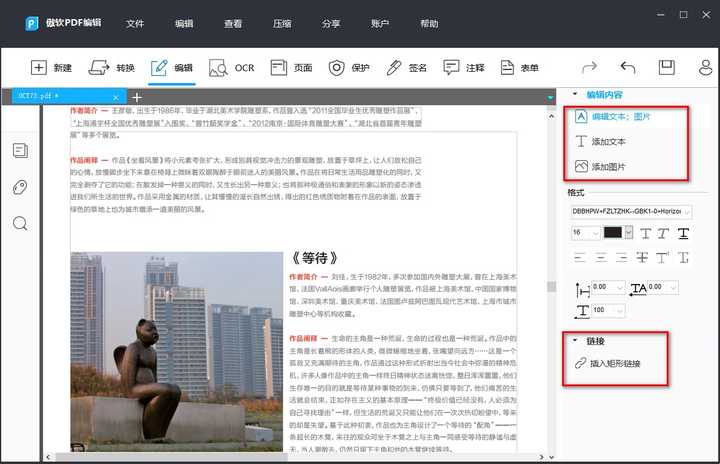Add a new document tab with plus
This screenshot has height=464, width=720.
tap(137, 97)
